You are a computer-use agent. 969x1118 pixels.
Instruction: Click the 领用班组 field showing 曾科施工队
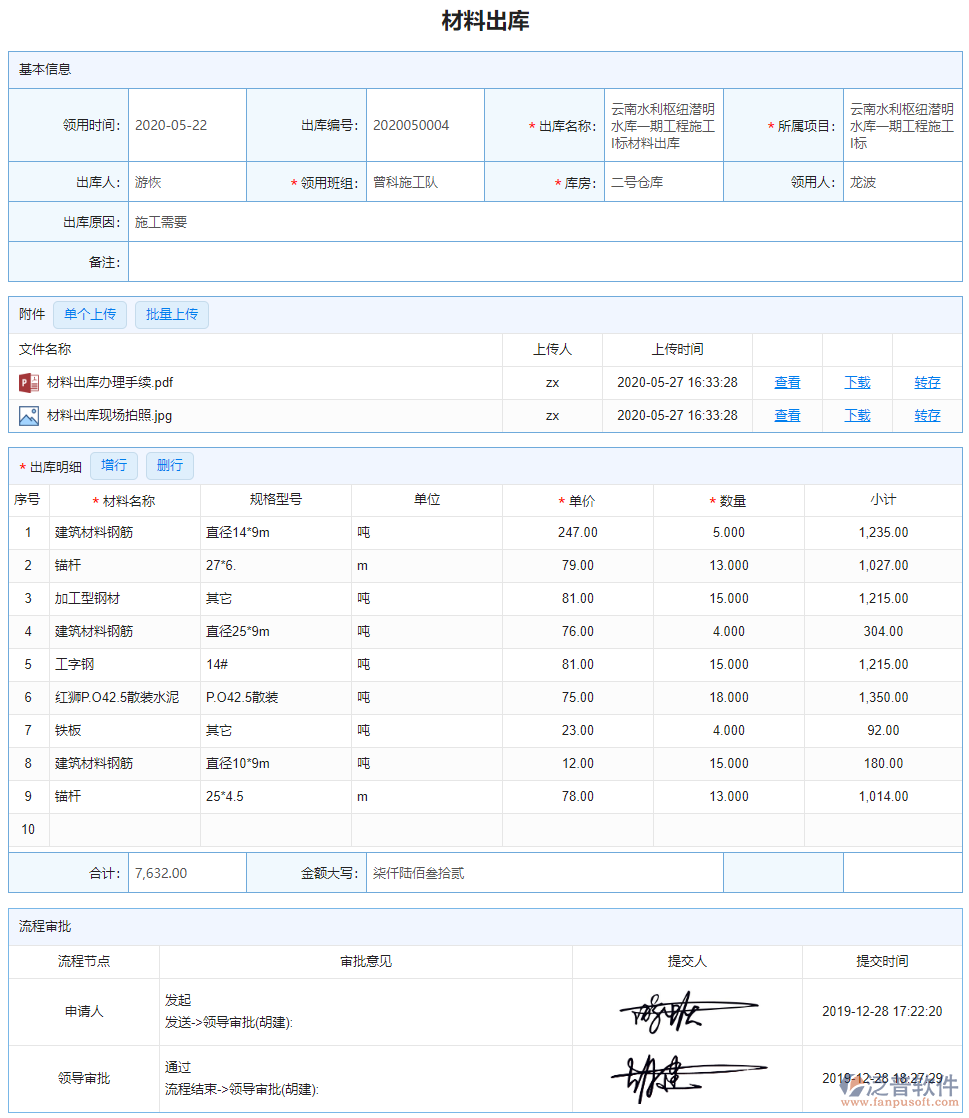pos(425,183)
